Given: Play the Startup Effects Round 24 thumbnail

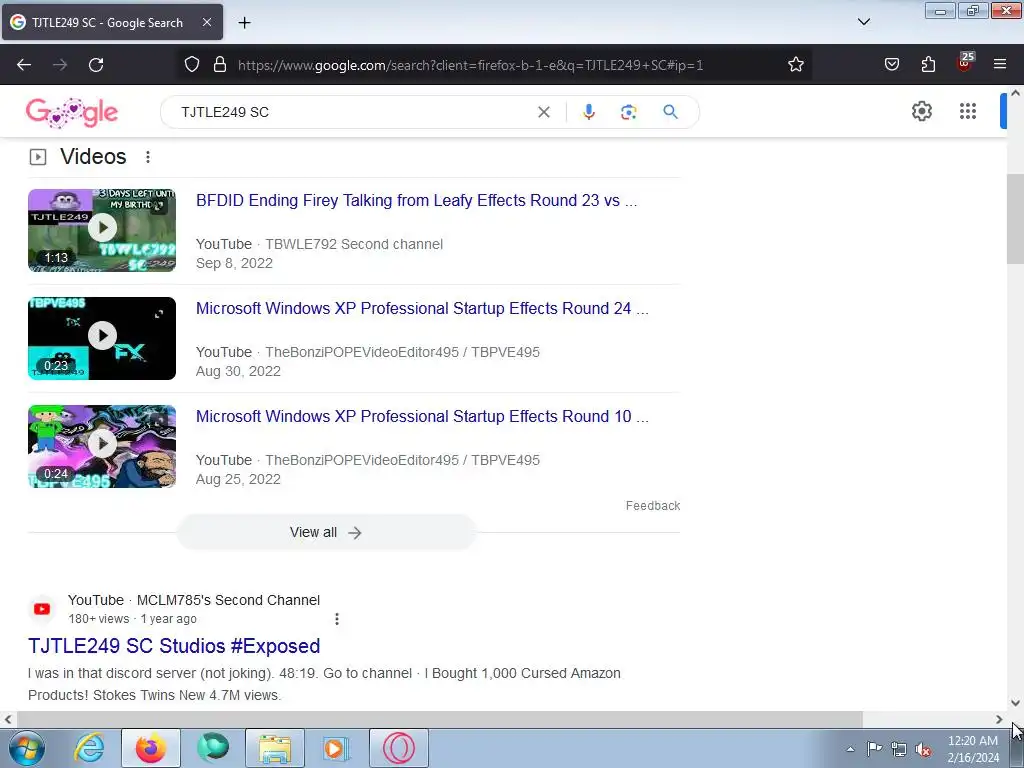Looking at the screenshot, I should point(102,338).
